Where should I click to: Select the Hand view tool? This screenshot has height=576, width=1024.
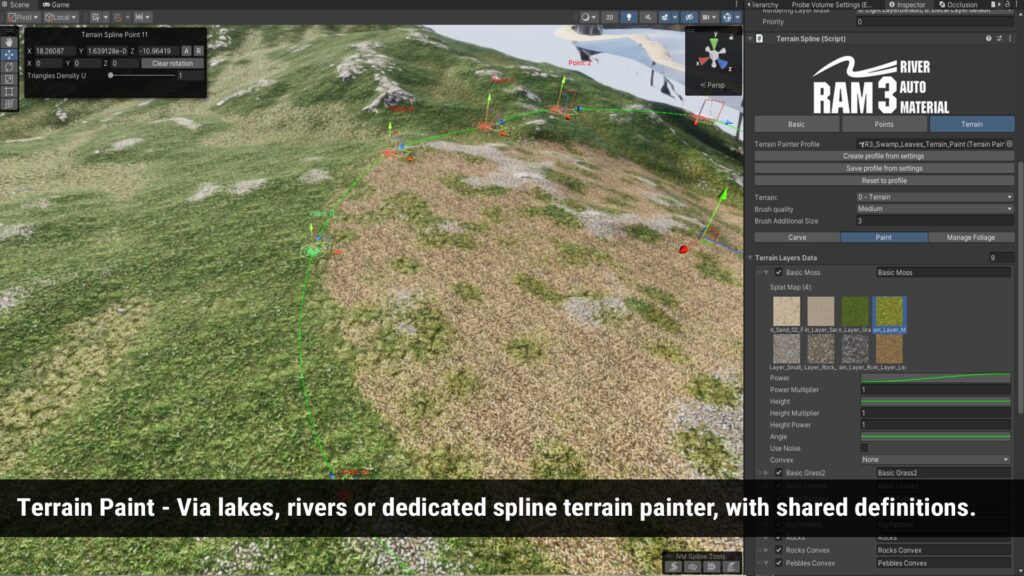[x=10, y=42]
